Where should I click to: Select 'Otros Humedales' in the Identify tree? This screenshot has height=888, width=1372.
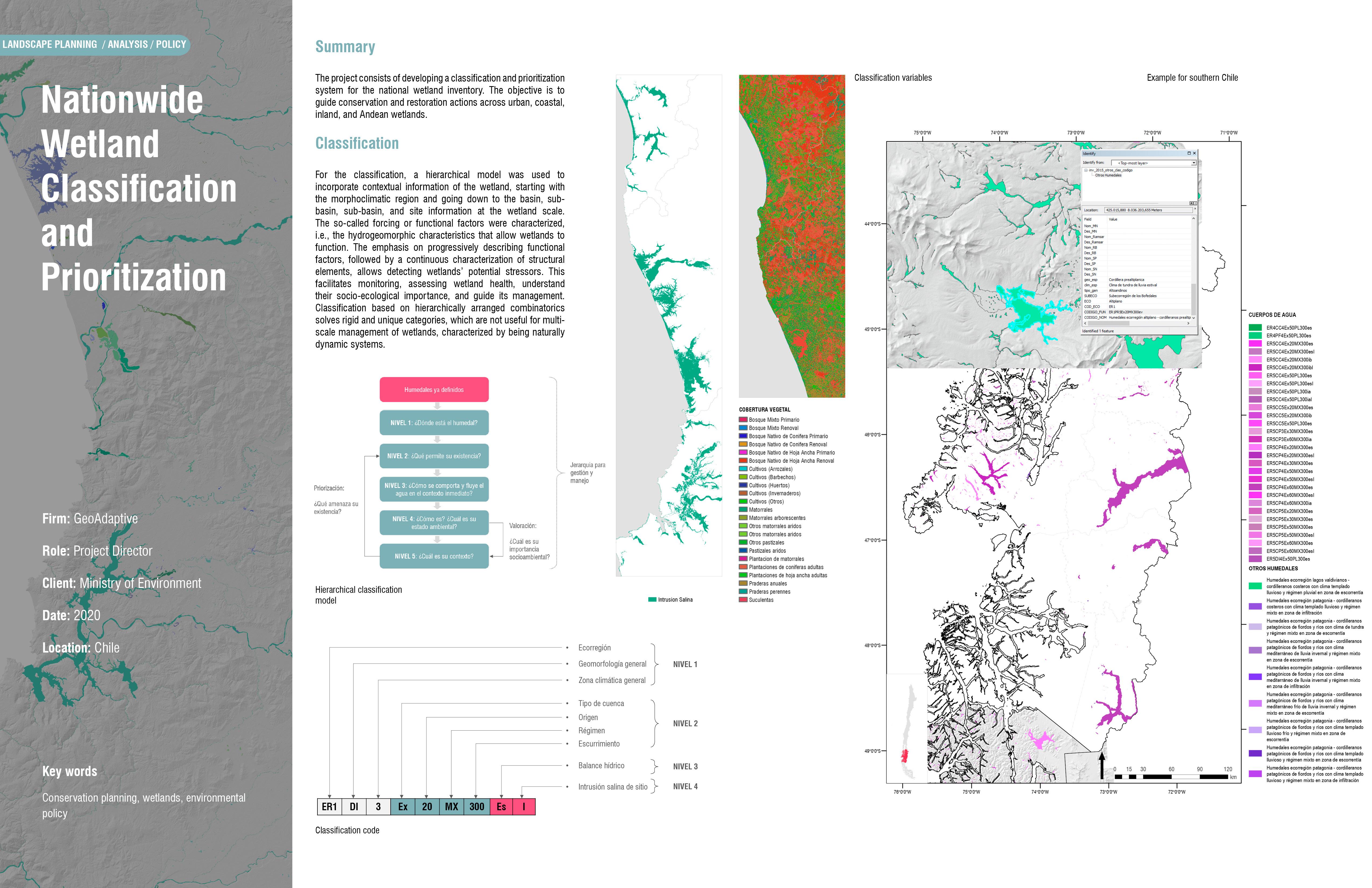[1108, 175]
